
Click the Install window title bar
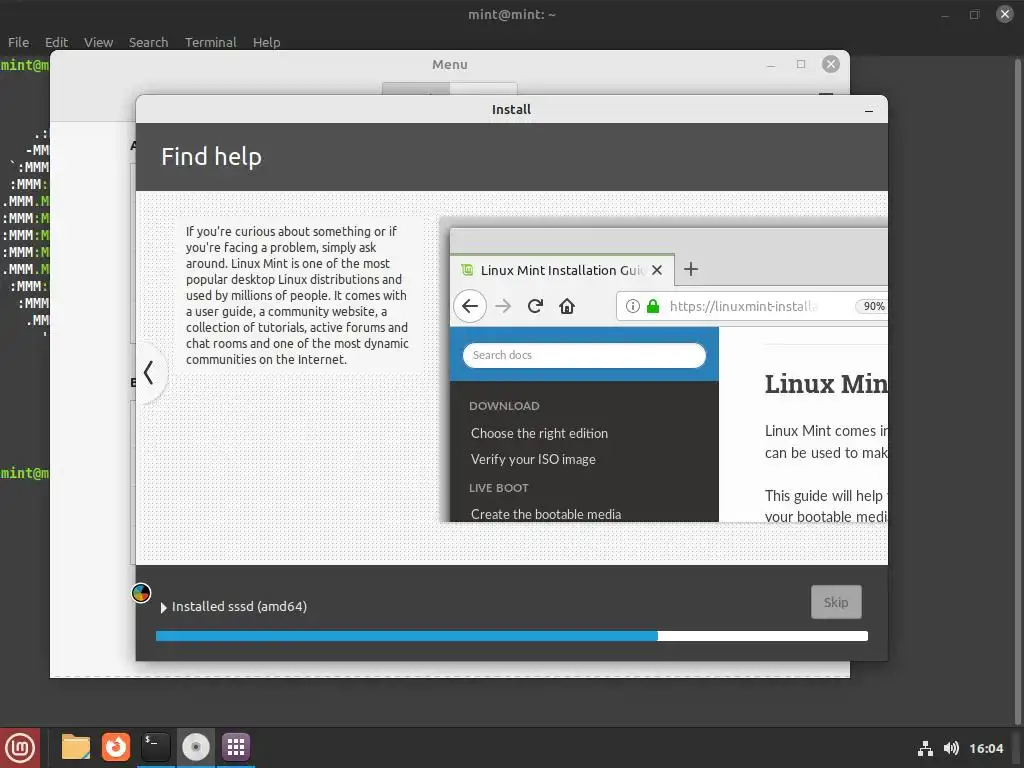(x=511, y=110)
